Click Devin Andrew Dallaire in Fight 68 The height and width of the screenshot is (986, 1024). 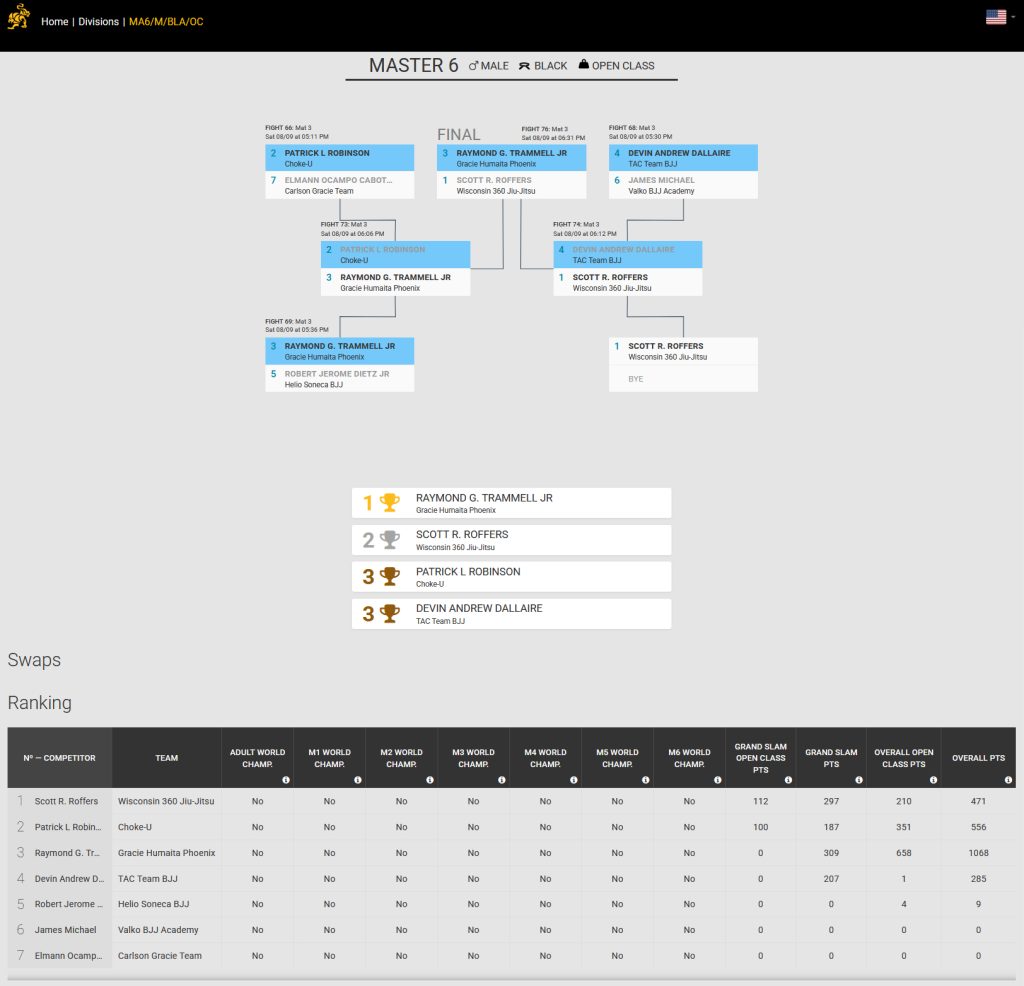click(x=683, y=158)
